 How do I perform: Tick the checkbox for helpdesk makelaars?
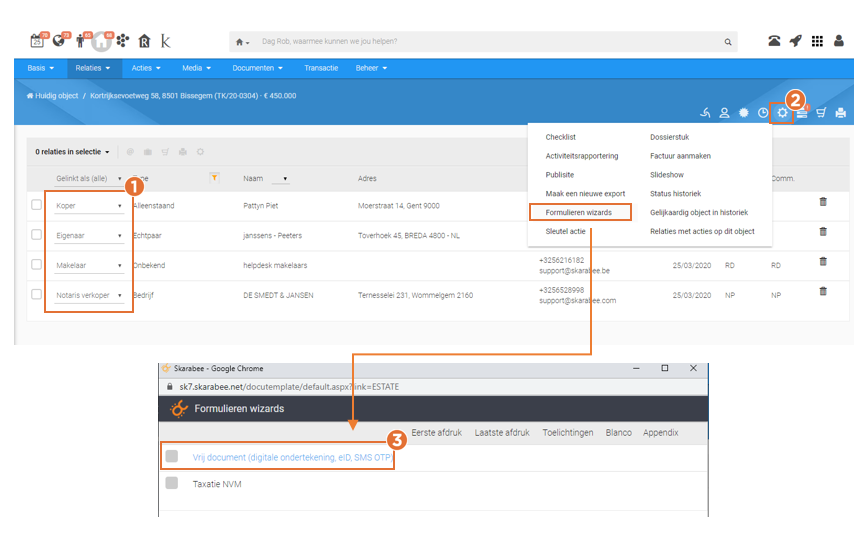coord(36,264)
